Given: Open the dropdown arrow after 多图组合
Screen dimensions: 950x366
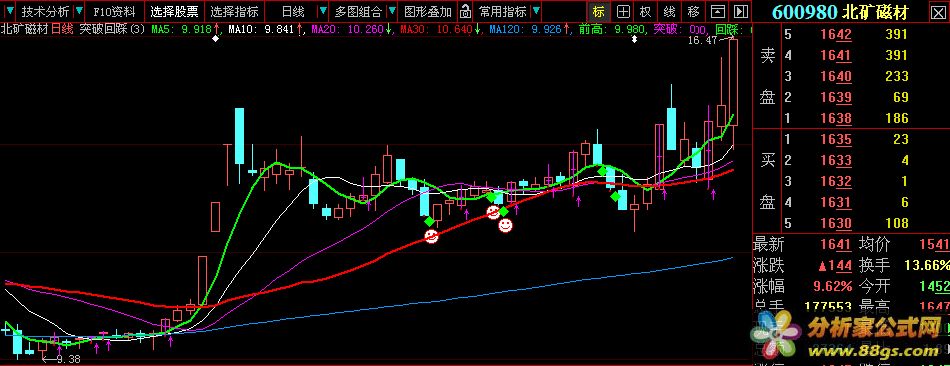Looking at the screenshot, I should [392, 11].
